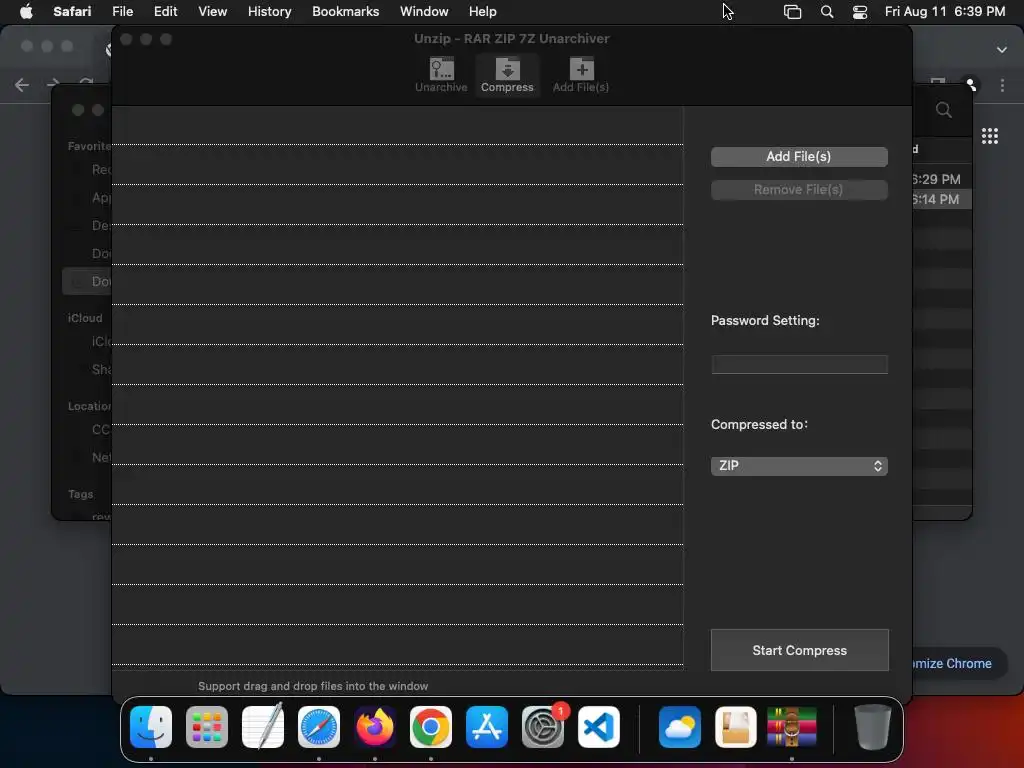Open App Store from the Dock
This screenshot has width=1024, height=768.
[487, 727]
